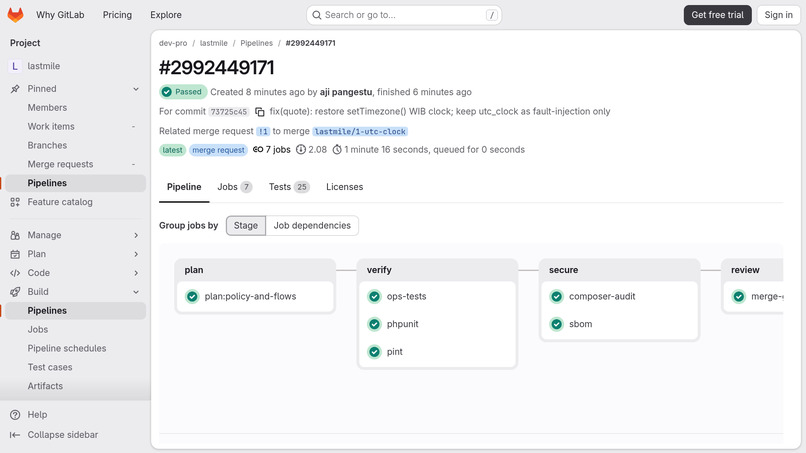
Task: Open Test cases in sidebar
Action: tap(76, 367)
